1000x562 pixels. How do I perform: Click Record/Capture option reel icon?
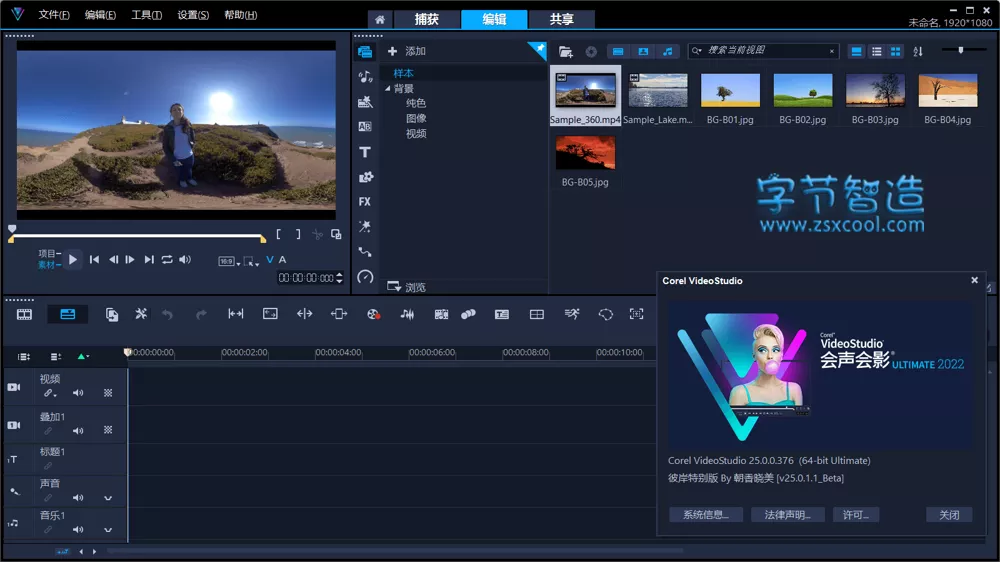tap(374, 314)
